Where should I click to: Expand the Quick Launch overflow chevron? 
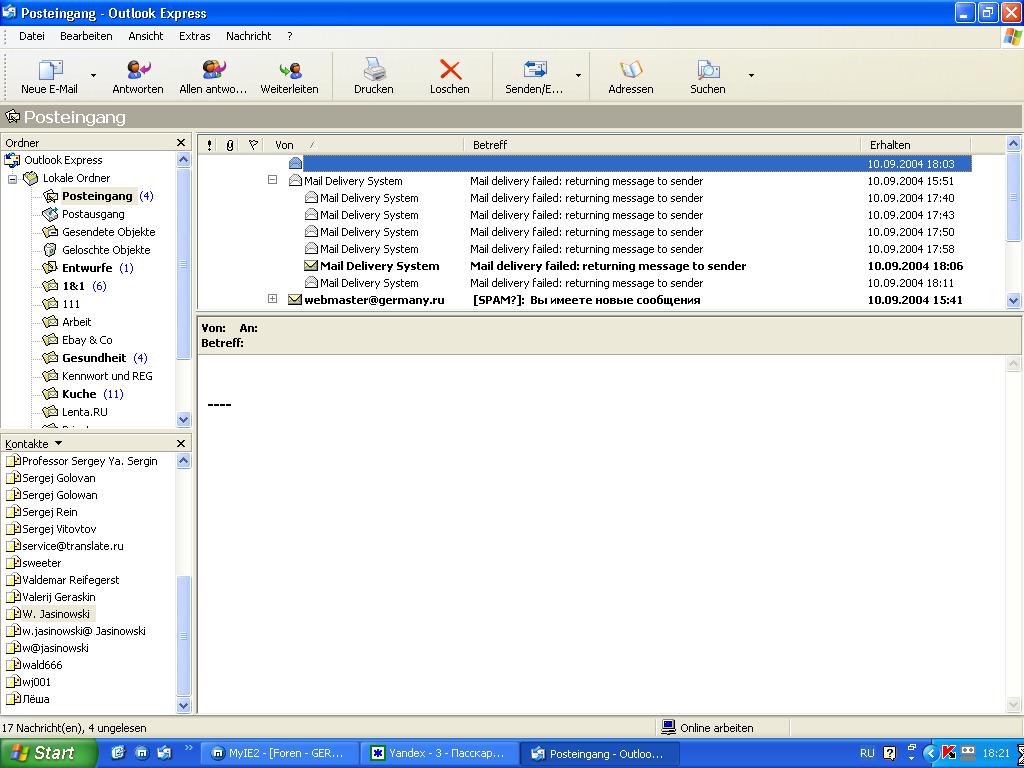(x=189, y=748)
